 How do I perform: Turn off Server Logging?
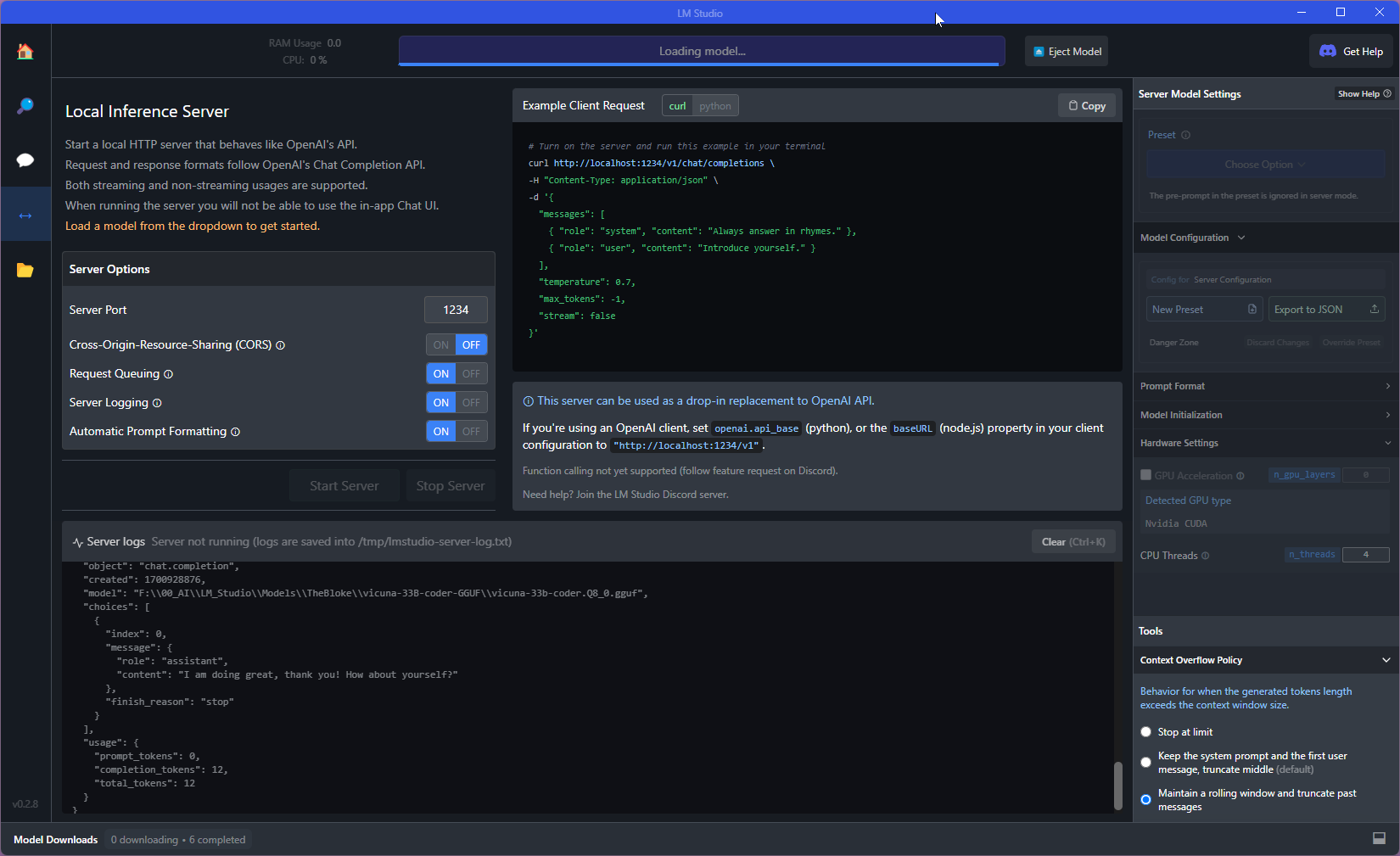(471, 403)
